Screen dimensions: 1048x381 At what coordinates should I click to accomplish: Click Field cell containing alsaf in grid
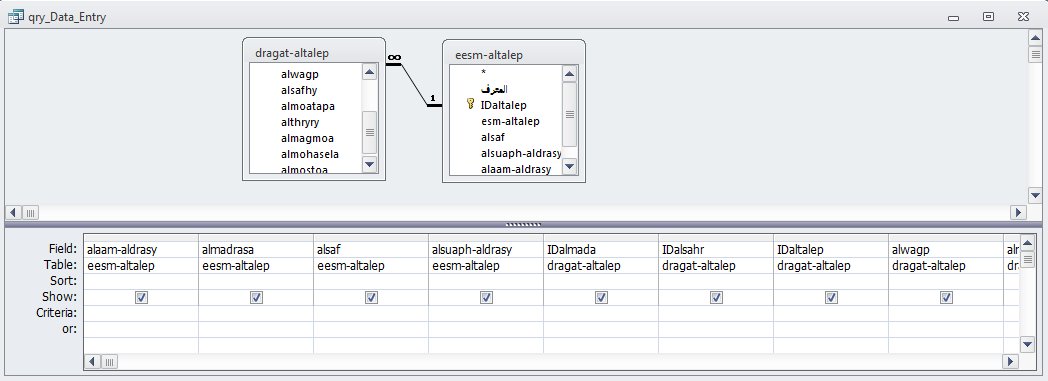pyautogui.click(x=371, y=249)
